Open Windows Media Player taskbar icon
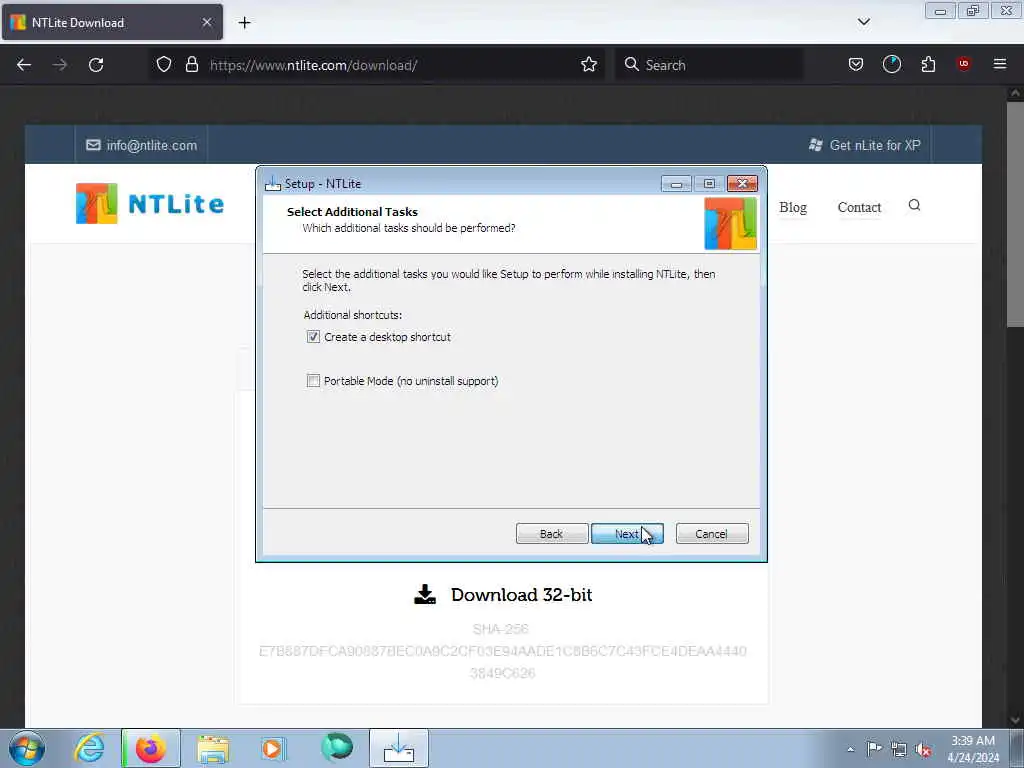The image size is (1024, 768). [x=273, y=748]
